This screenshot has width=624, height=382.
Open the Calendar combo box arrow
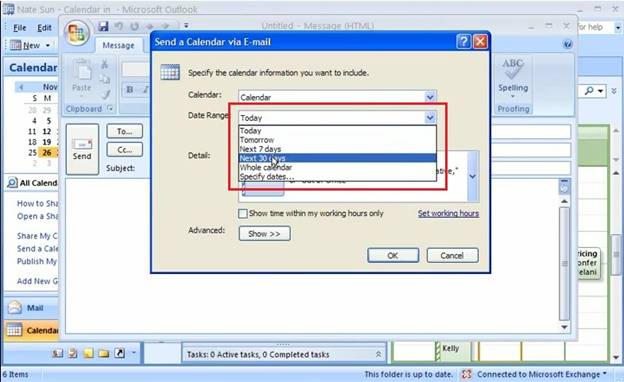click(x=430, y=97)
